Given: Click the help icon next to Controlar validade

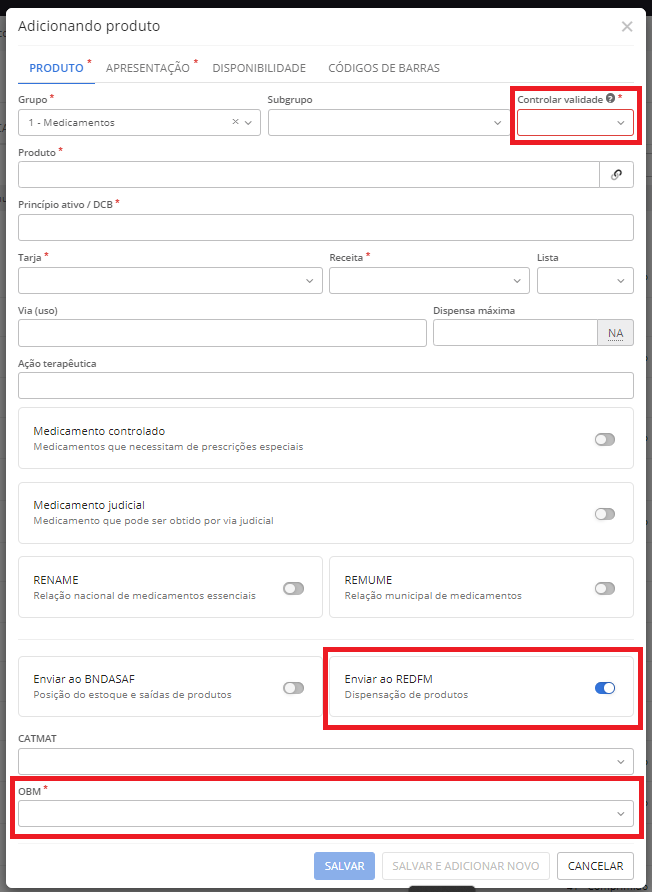Looking at the screenshot, I should (610, 99).
